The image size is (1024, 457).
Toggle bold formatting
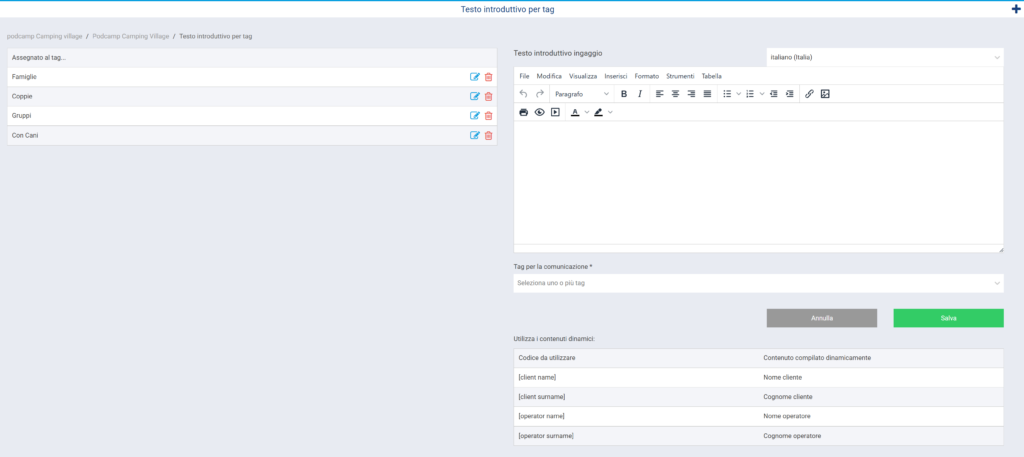click(x=624, y=94)
